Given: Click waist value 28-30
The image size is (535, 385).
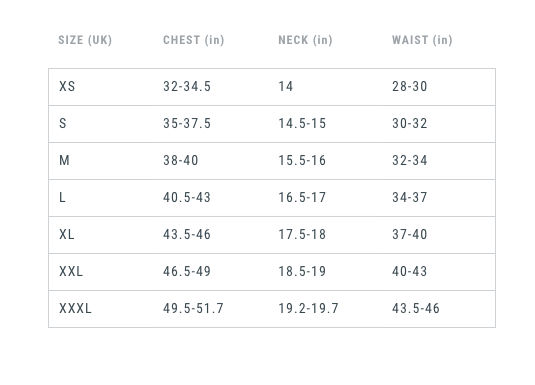Looking at the screenshot, I should [x=409, y=86].
